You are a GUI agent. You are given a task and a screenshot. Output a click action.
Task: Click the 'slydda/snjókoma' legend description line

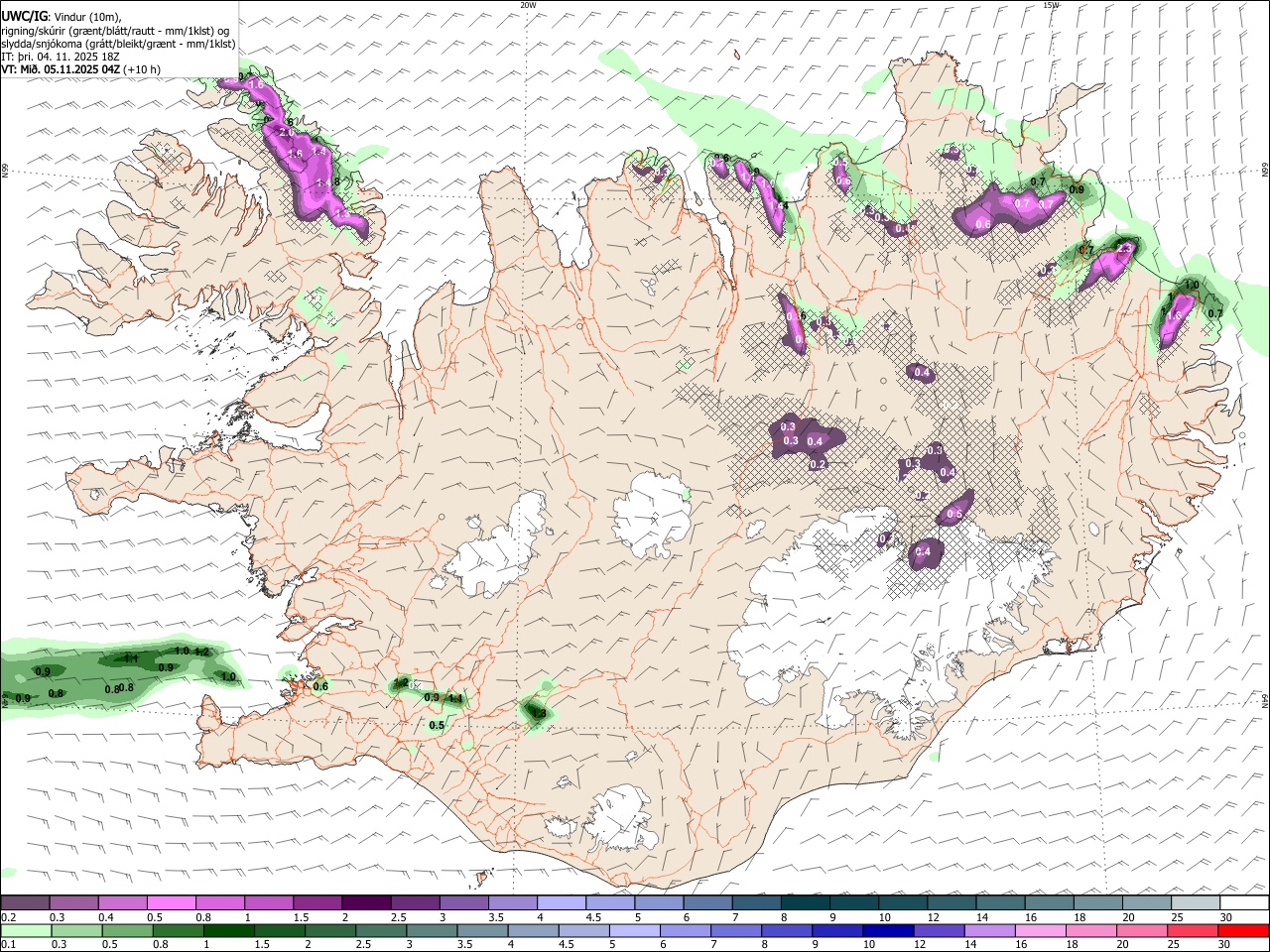(118, 44)
